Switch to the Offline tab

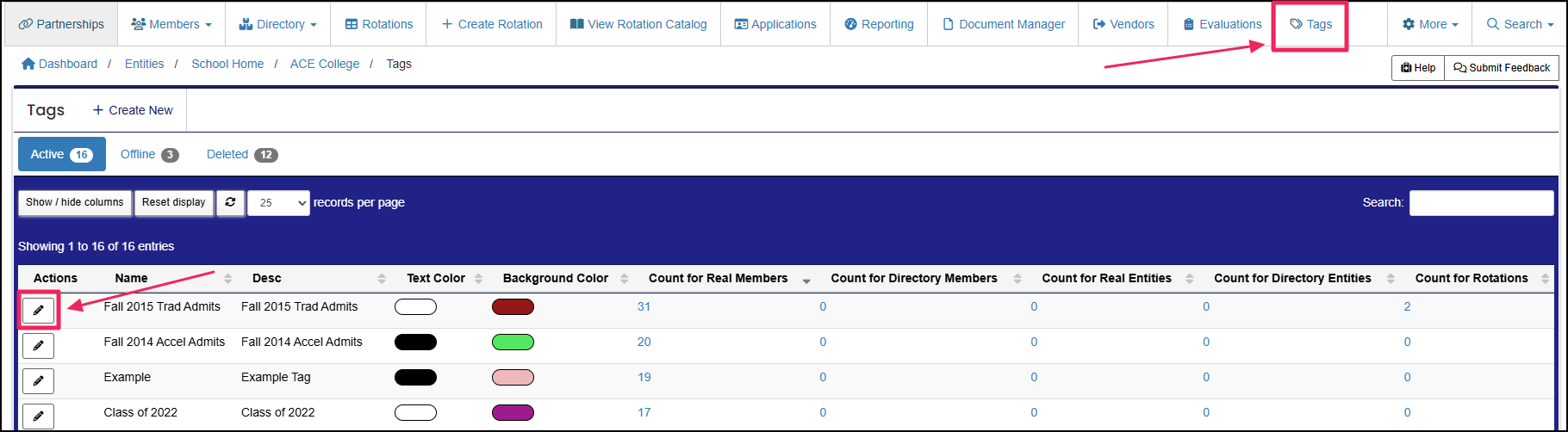150,154
